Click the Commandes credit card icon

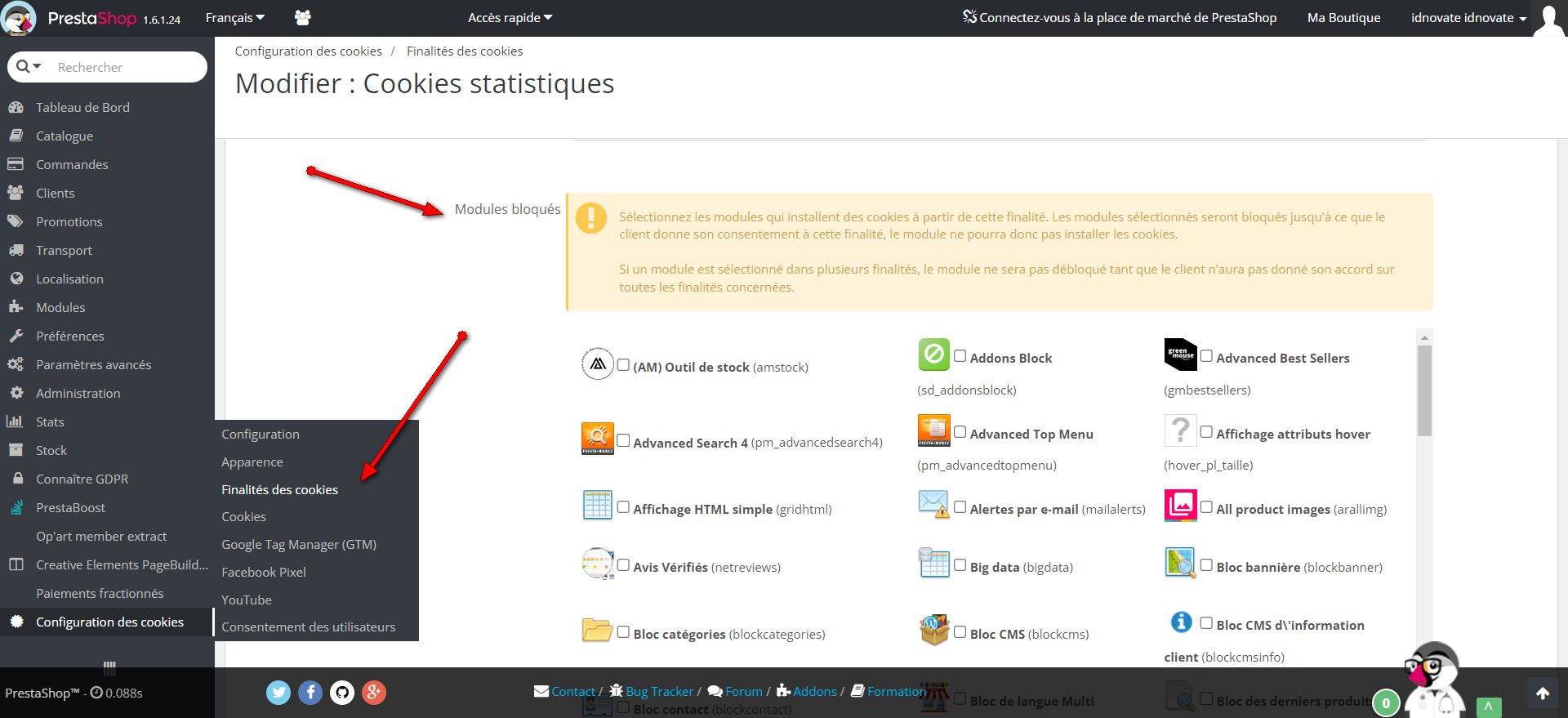(16, 164)
